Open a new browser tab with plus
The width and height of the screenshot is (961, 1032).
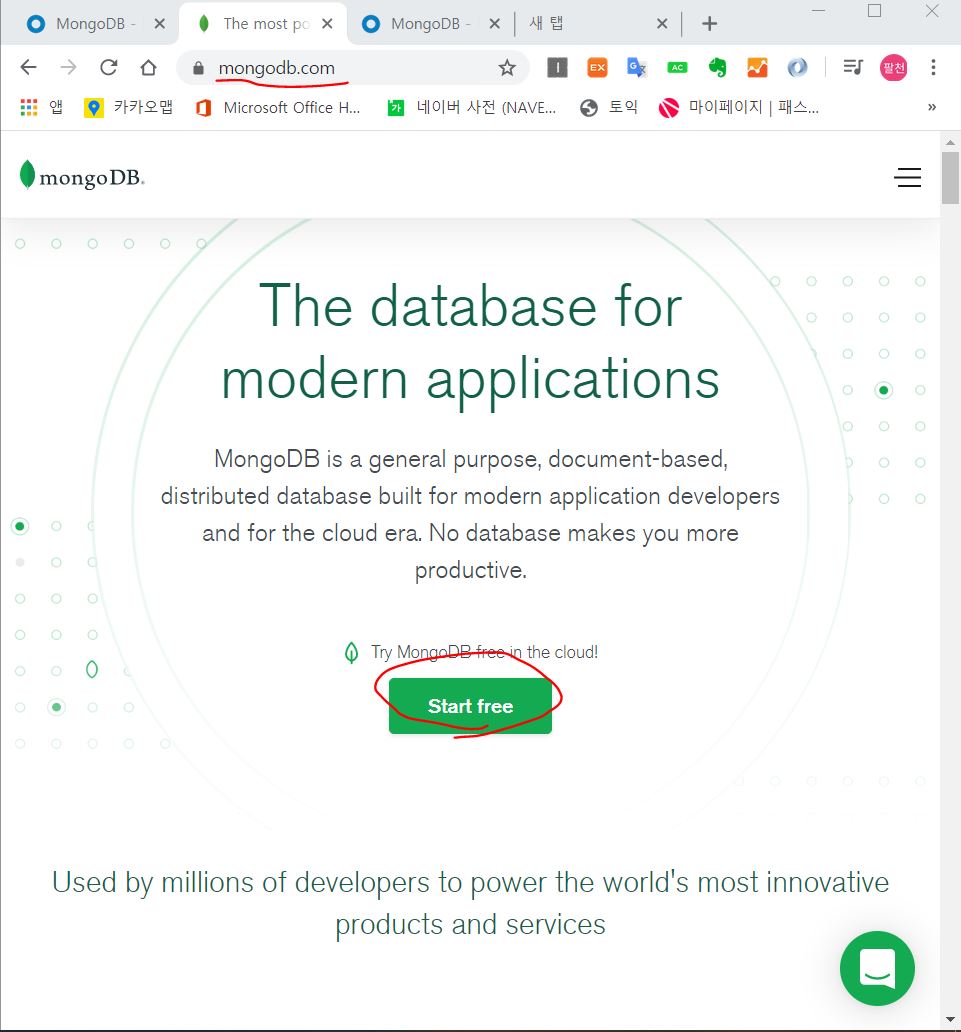coord(709,24)
